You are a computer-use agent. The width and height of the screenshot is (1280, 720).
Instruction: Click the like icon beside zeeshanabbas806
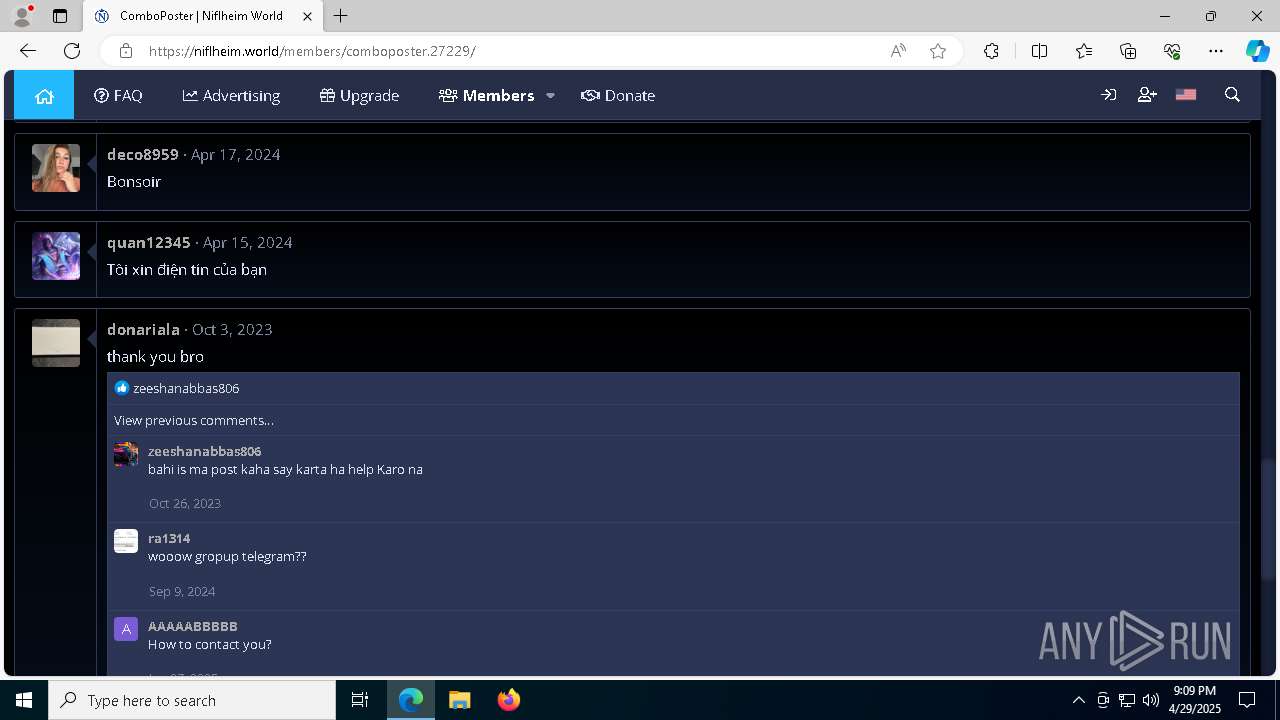tap(122, 388)
